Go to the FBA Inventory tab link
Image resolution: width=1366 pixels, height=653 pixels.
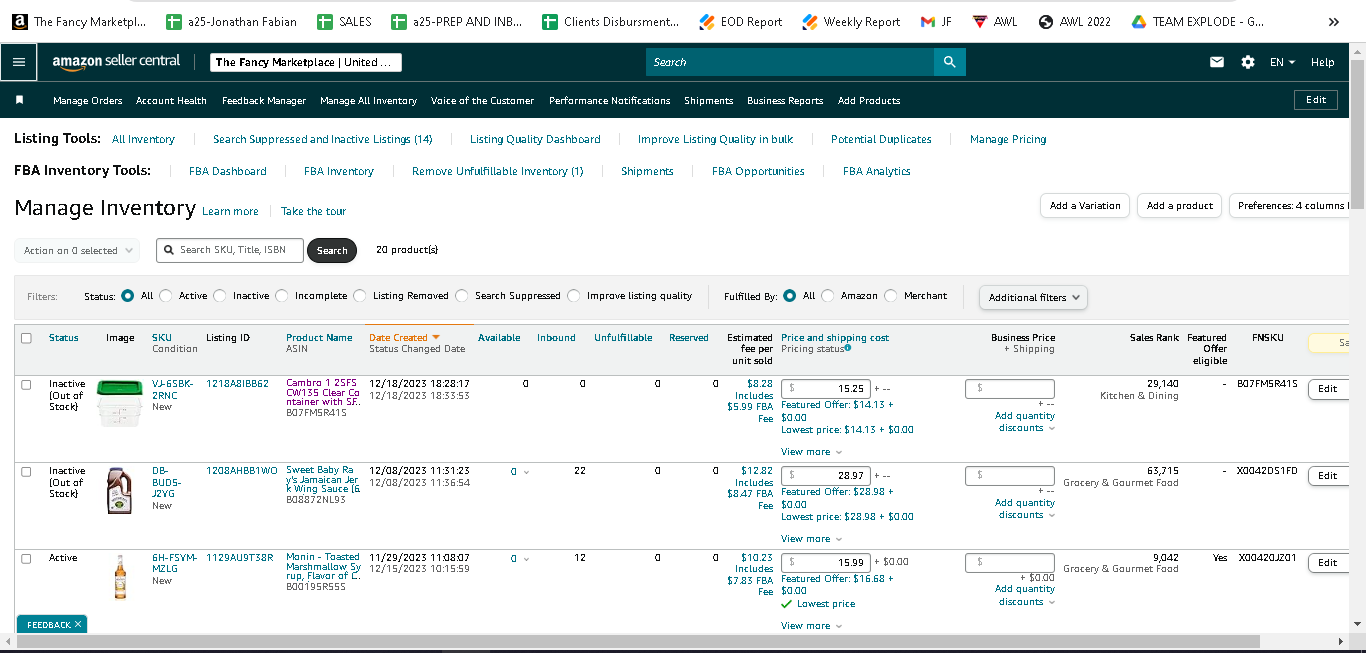click(x=339, y=171)
